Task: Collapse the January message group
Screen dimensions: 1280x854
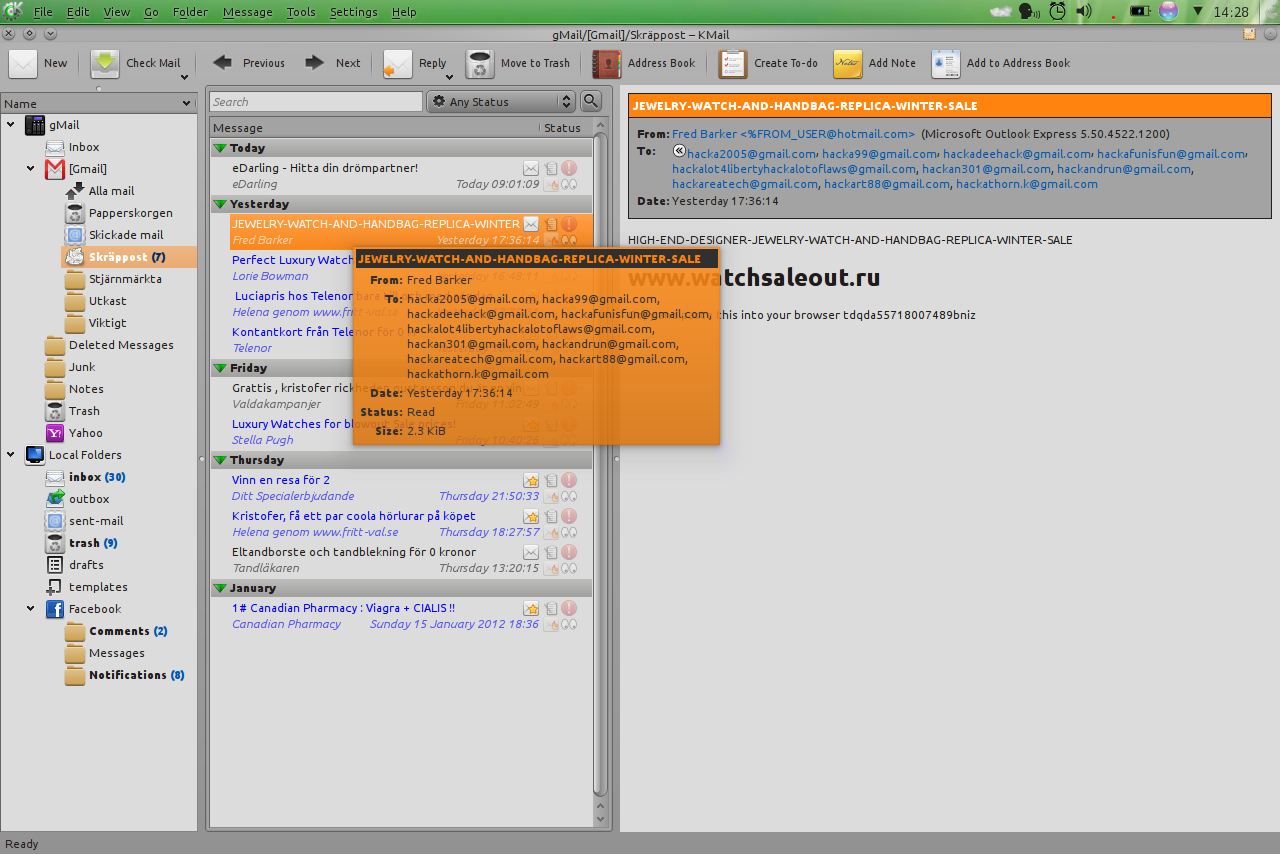Action: click(220, 588)
